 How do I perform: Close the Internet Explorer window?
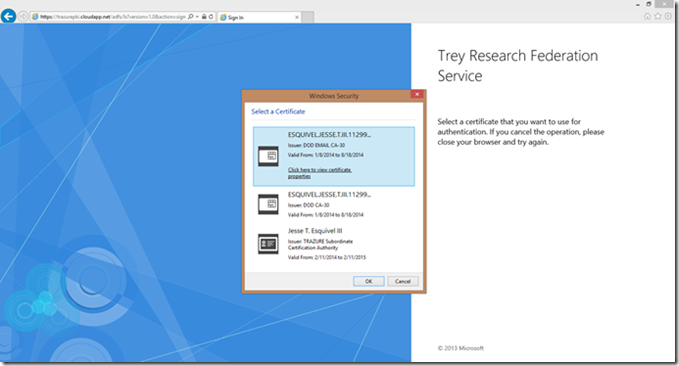[664, 4]
